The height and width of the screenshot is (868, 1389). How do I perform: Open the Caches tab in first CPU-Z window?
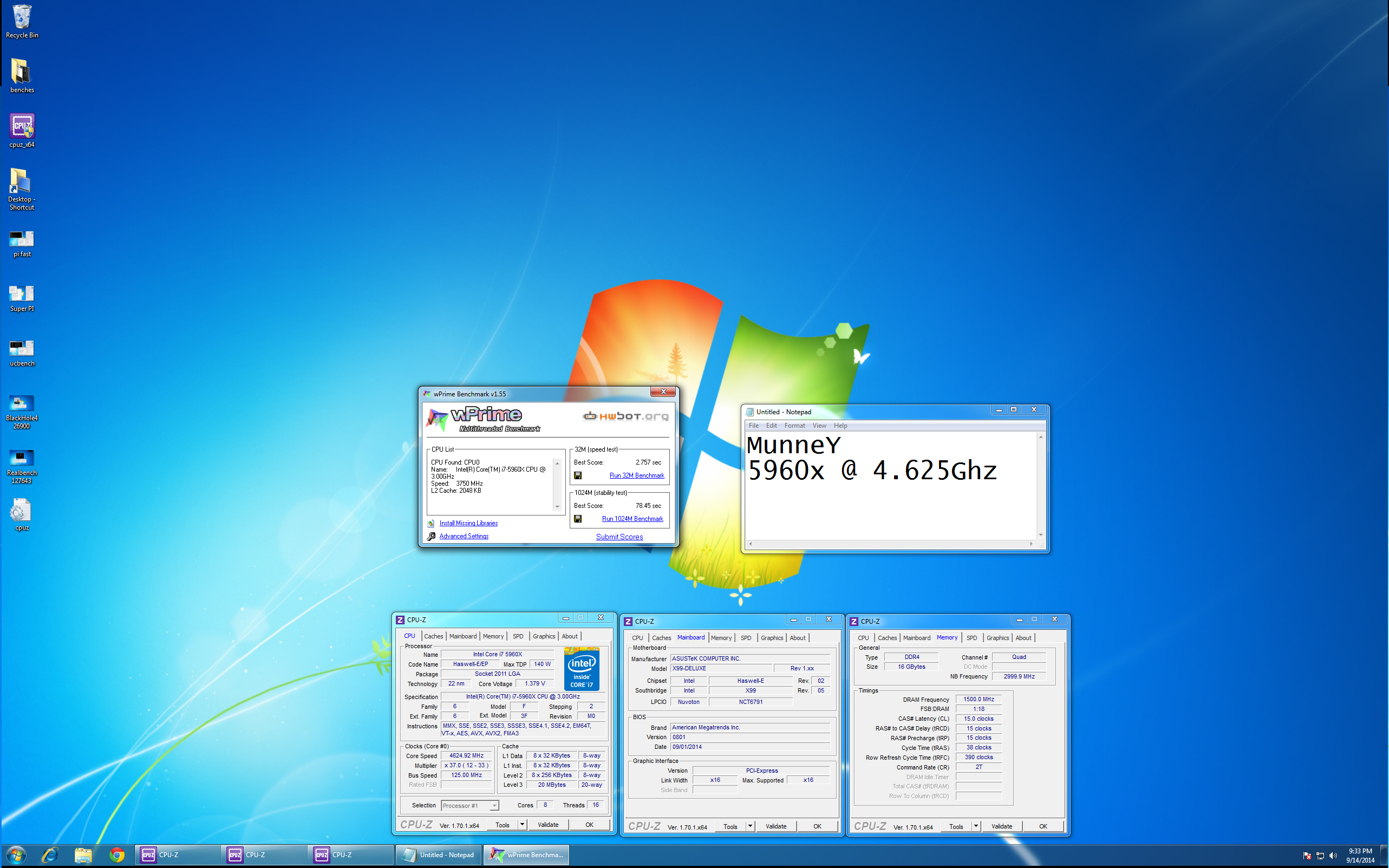pyautogui.click(x=433, y=636)
